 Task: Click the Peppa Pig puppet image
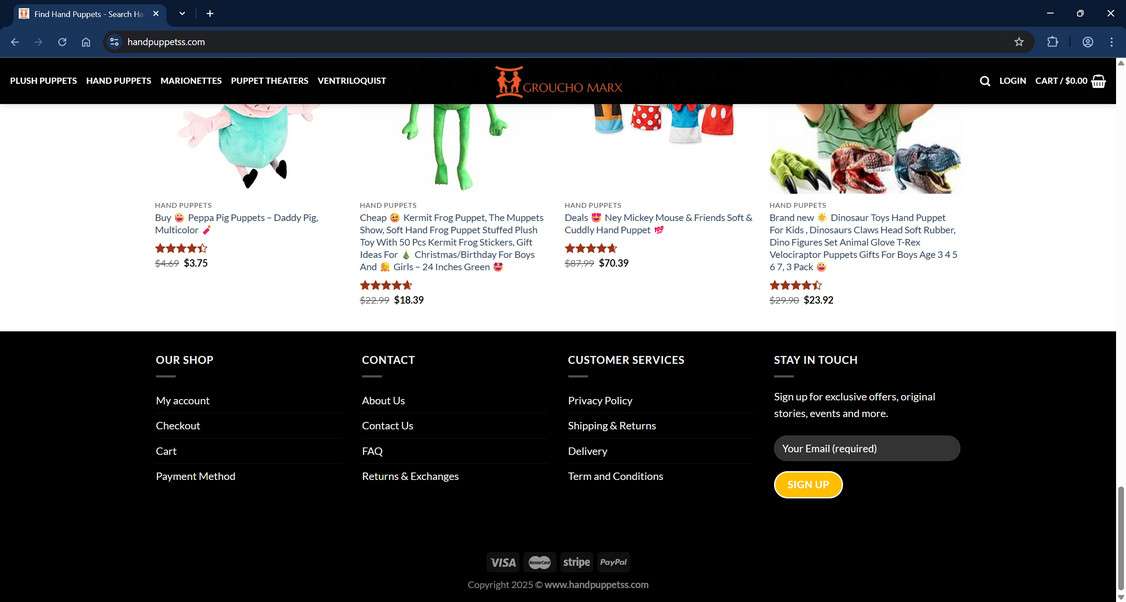(x=250, y=147)
